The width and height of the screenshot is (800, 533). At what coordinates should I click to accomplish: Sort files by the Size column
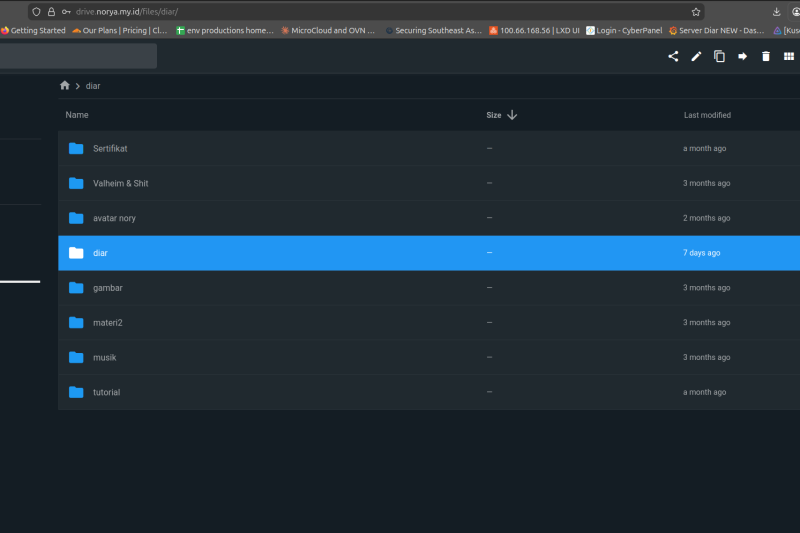tap(494, 115)
